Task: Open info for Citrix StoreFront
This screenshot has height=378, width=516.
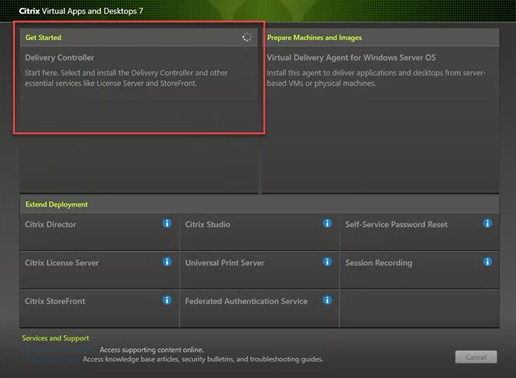Action: [x=167, y=300]
